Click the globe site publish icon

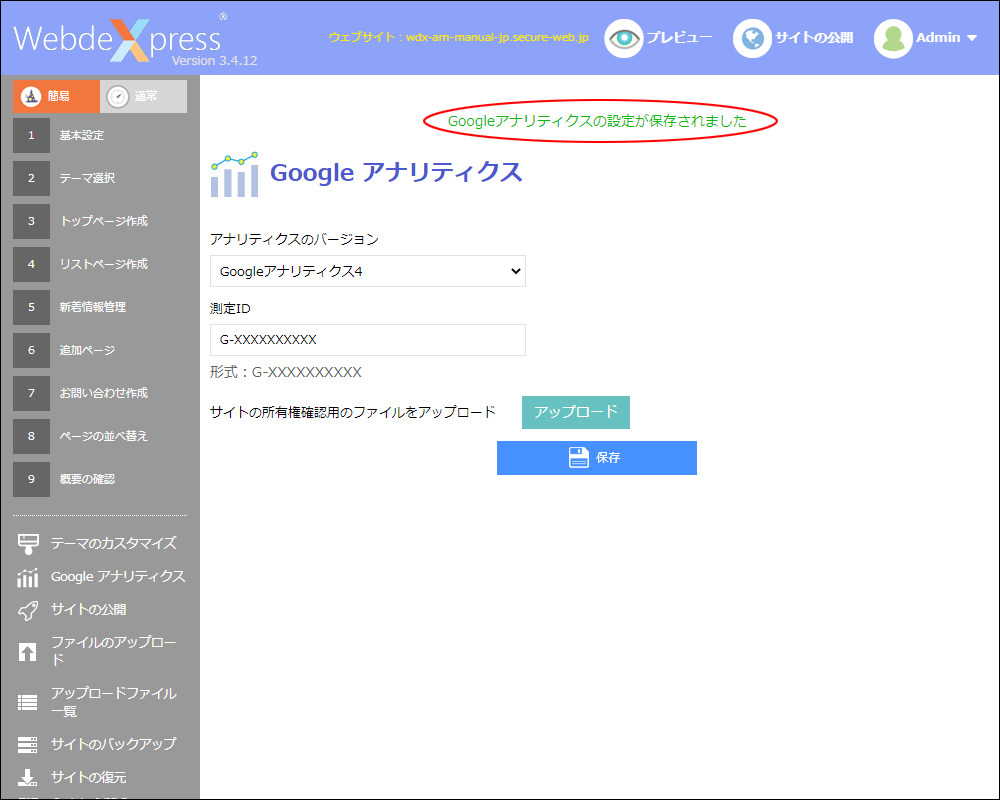(753, 38)
